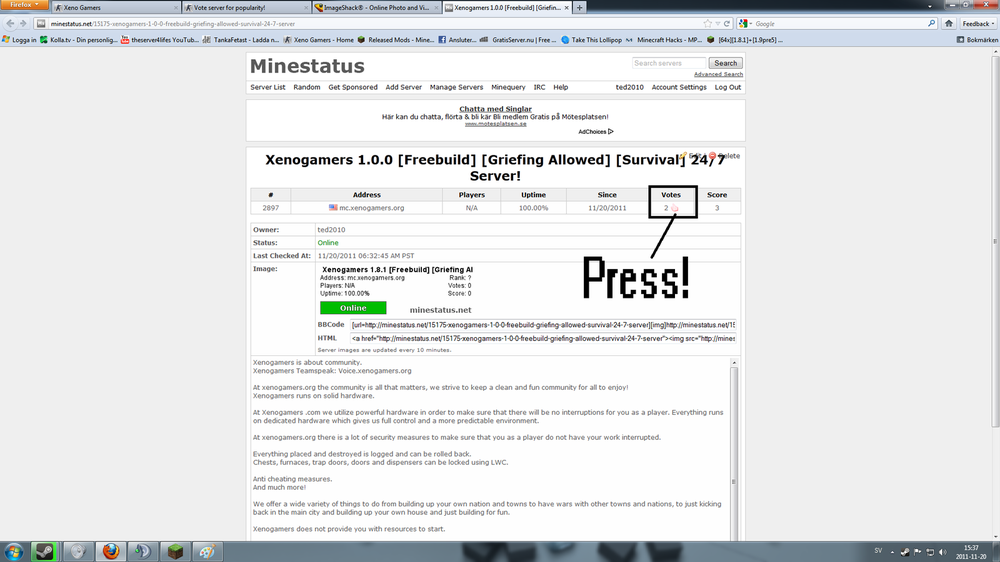
Task: Open the Windows Start menu
Action: tap(13, 552)
